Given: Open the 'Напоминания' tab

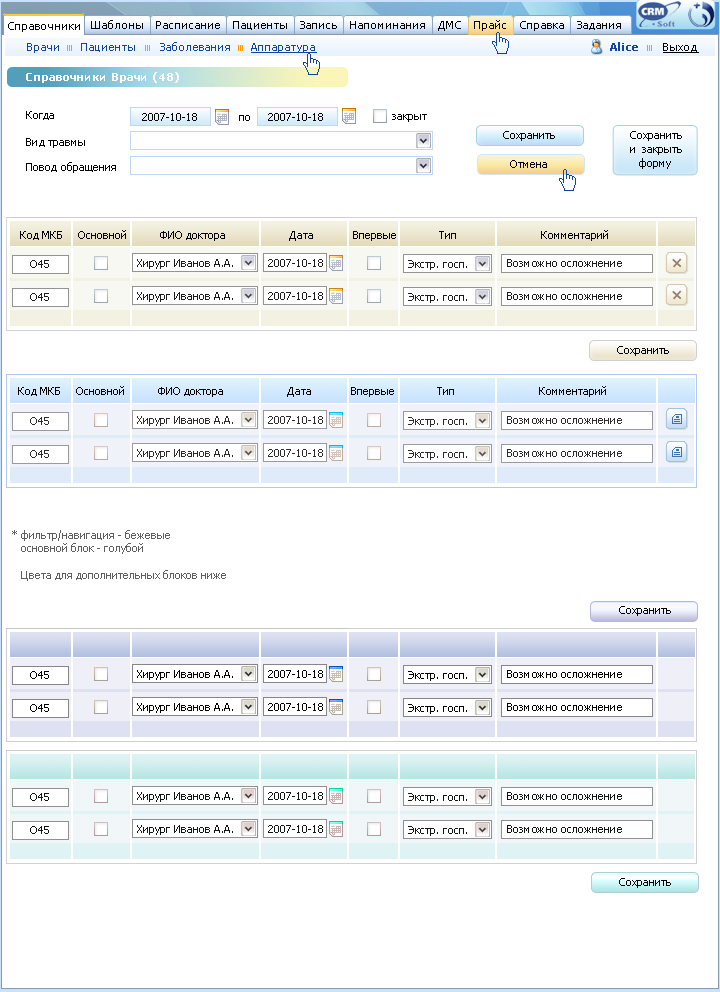Looking at the screenshot, I should tap(387, 25).
